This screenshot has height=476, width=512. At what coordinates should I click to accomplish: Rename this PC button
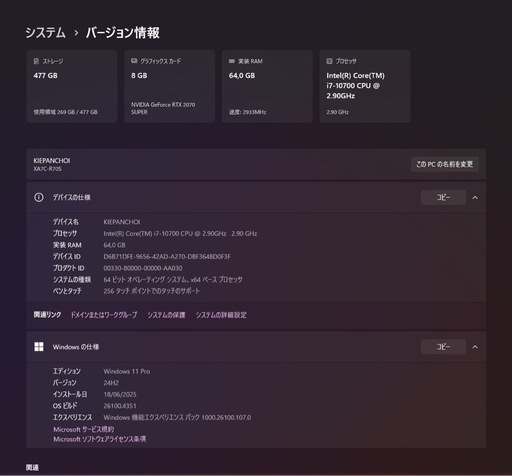click(x=445, y=164)
